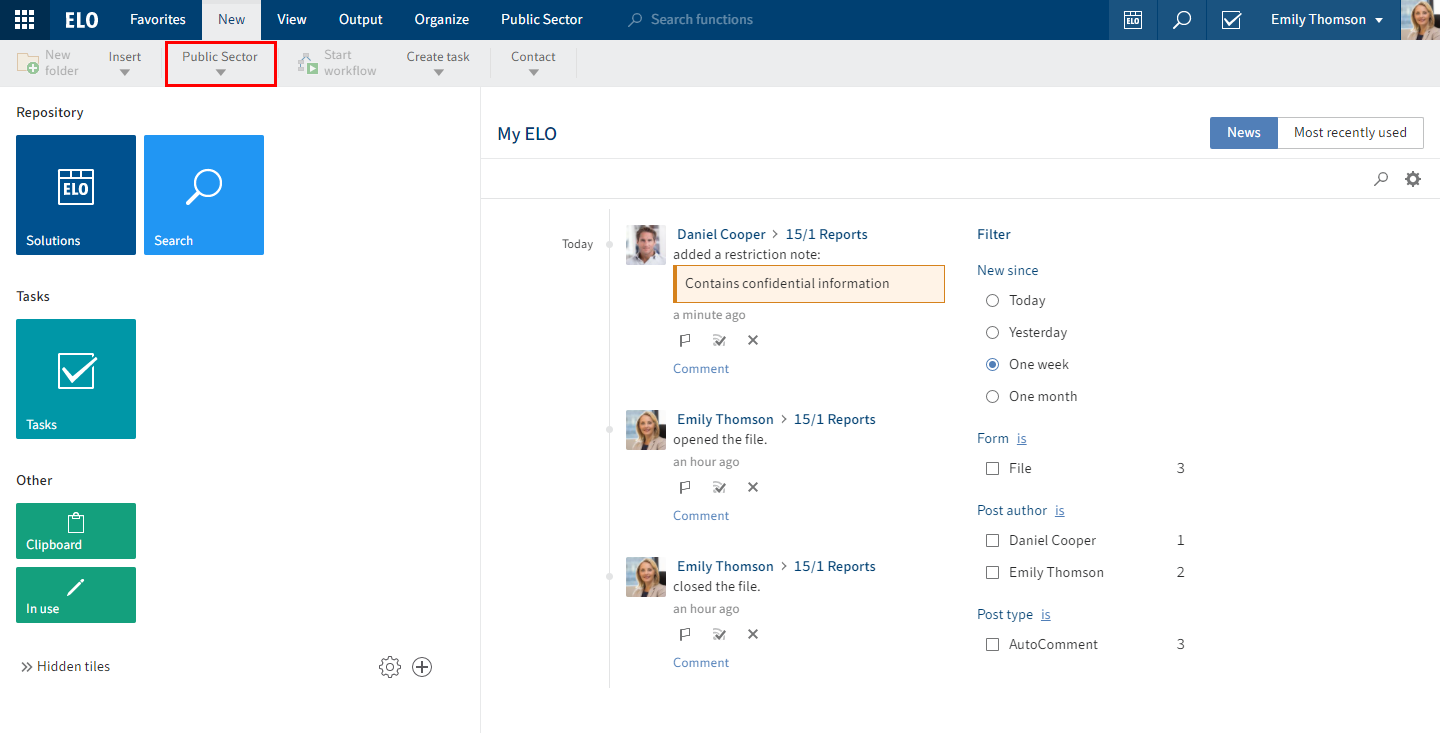Select the One week radio button
This screenshot has width=1440, height=733.
(x=993, y=365)
